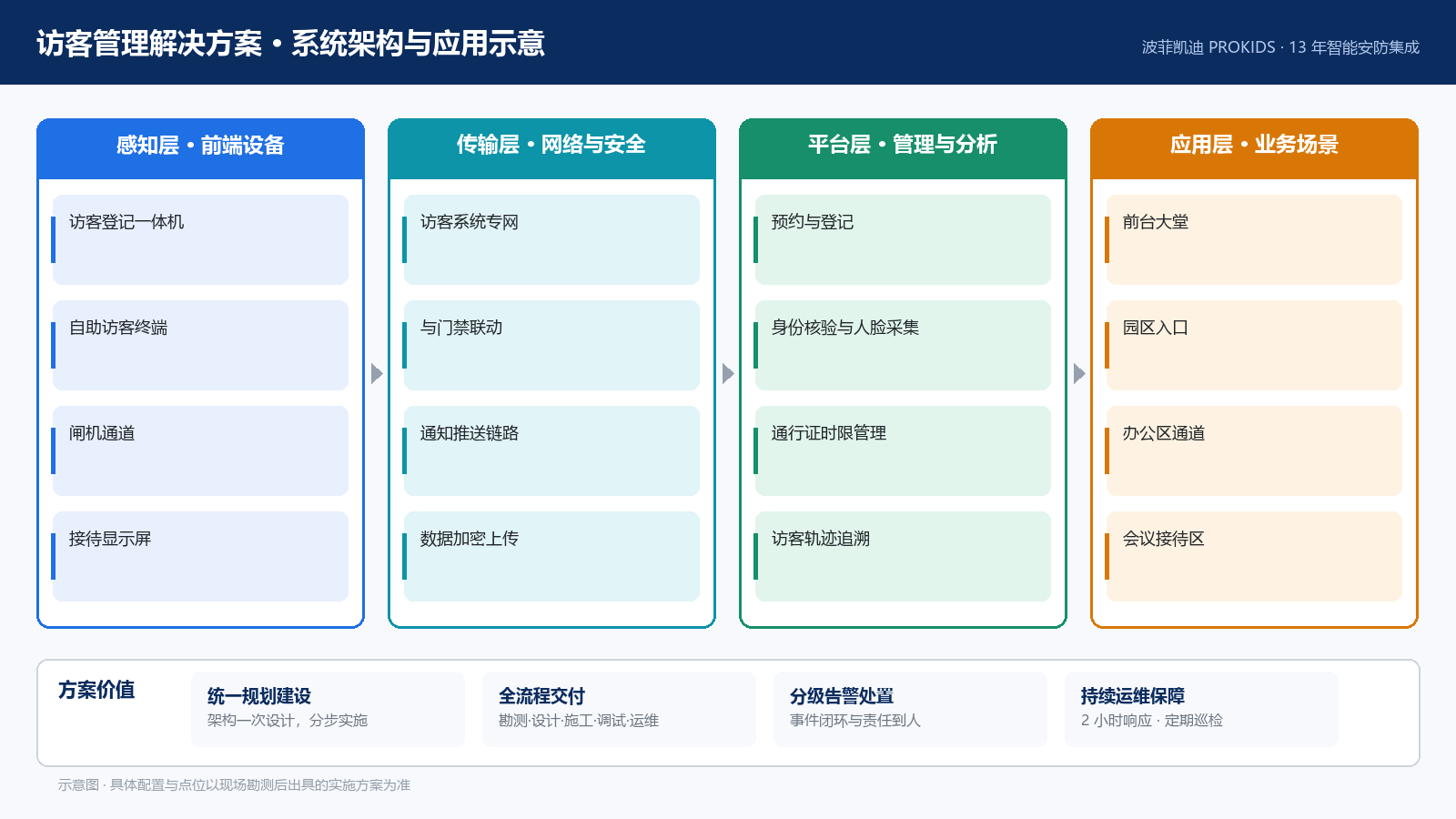
Task: Click the text "勘测·设计·施工·调试·运维"
Action: (579, 721)
